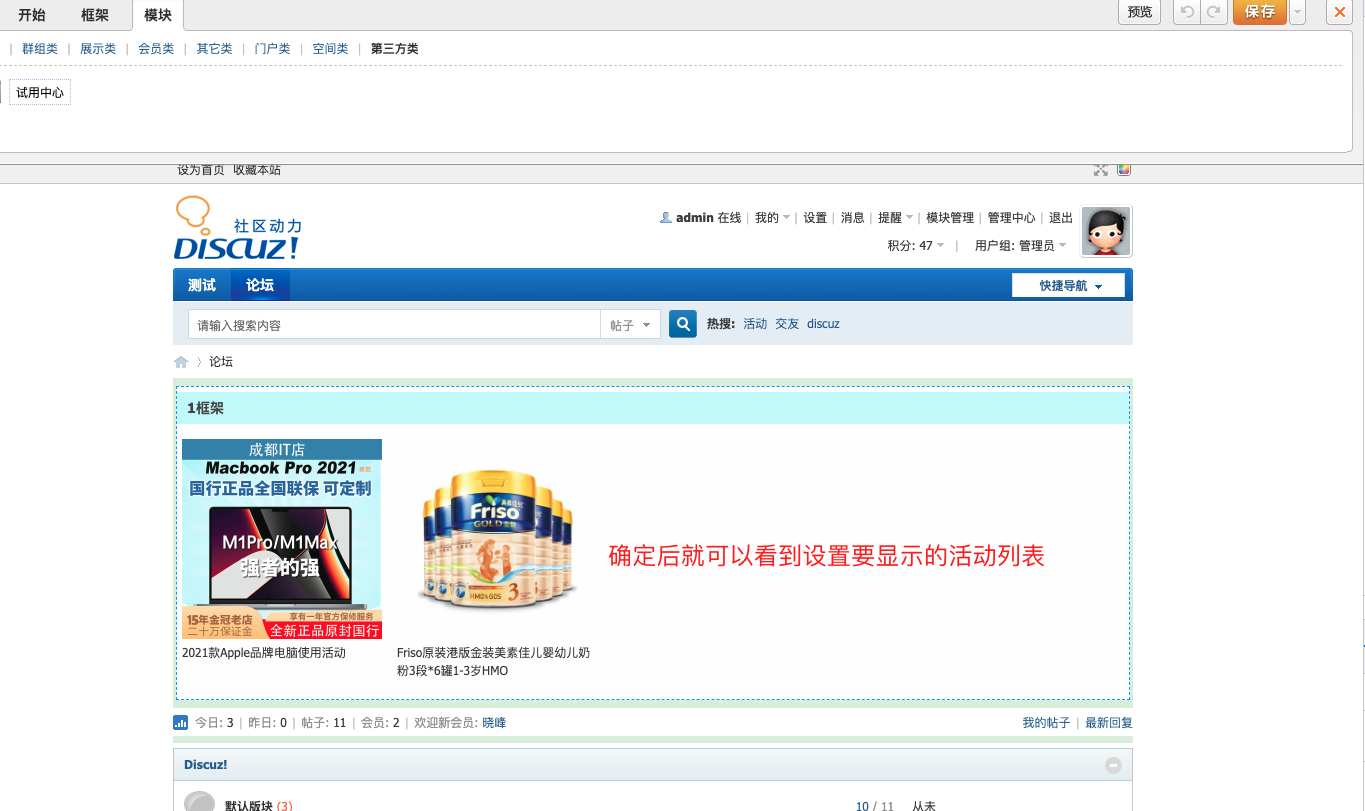Click the redo arrow icon
Viewport: 1365px width, 811px height.
[1214, 12]
